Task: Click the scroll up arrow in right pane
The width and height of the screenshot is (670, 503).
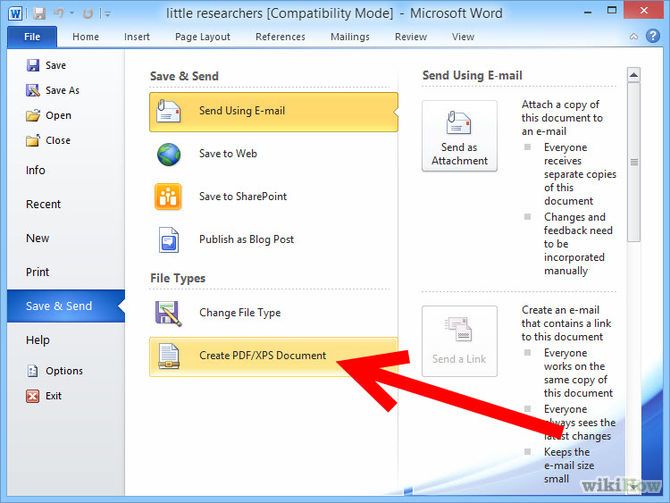Action: point(634,75)
